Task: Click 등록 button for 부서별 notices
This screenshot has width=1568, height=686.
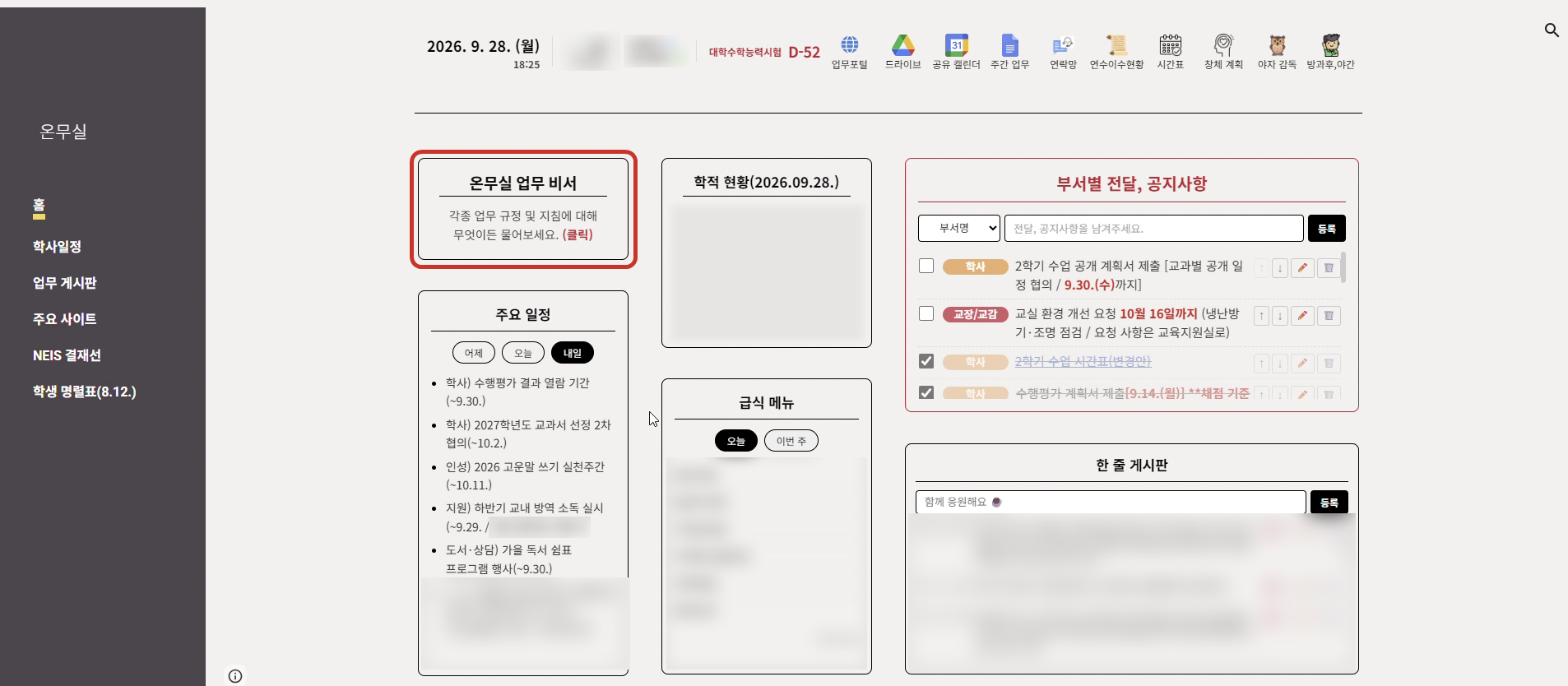Action: tap(1327, 228)
